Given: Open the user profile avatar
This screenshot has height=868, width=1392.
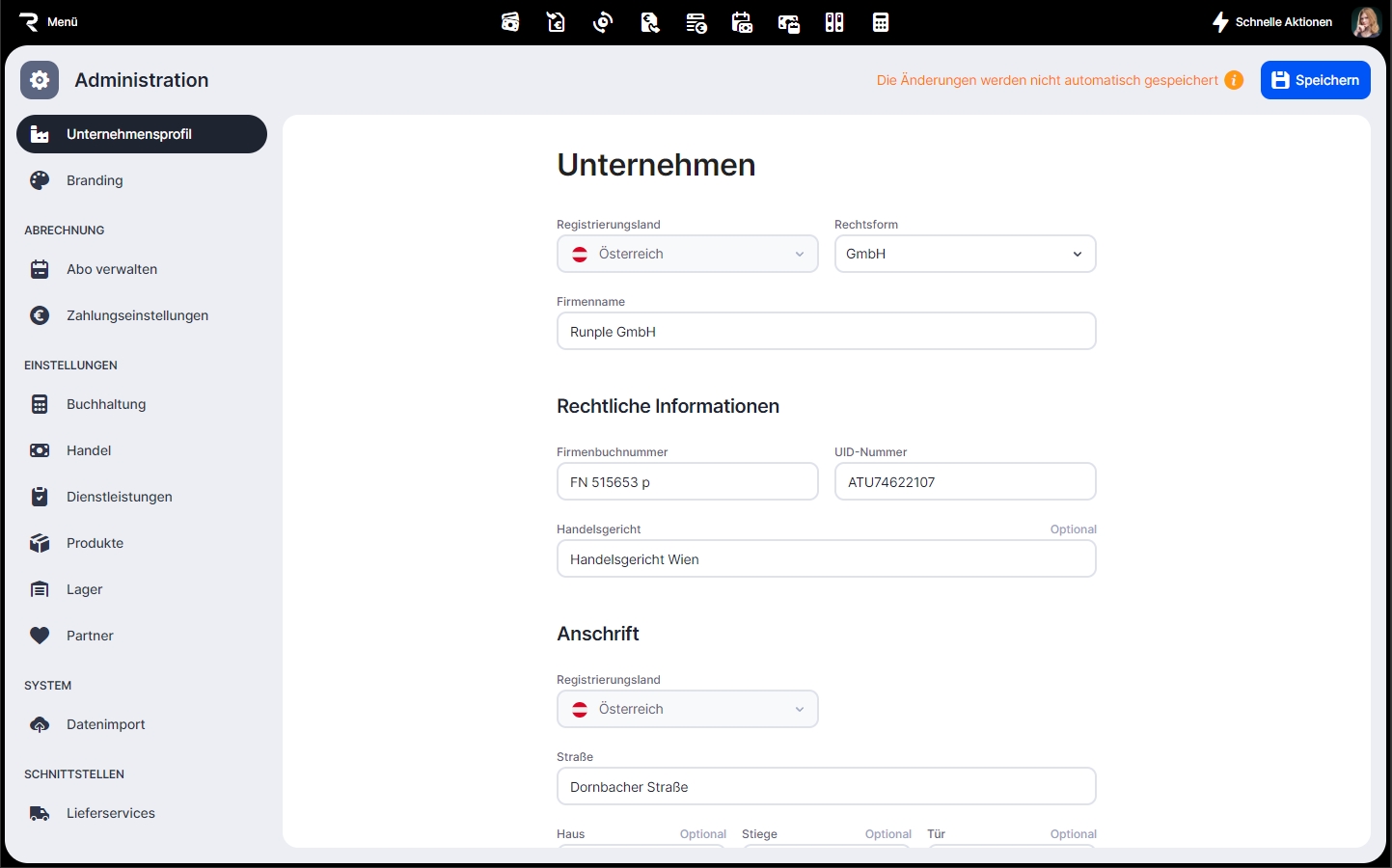Looking at the screenshot, I should (x=1365, y=22).
